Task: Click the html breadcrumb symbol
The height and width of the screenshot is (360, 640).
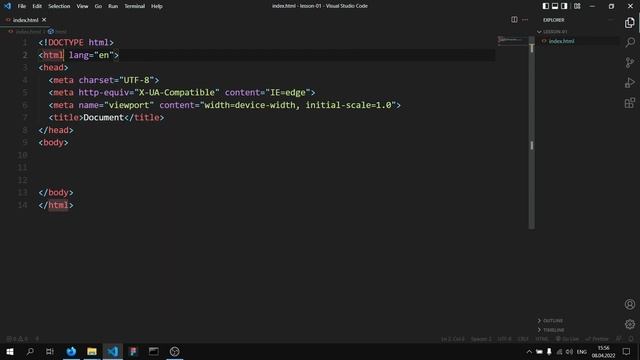Action: tap(57, 31)
